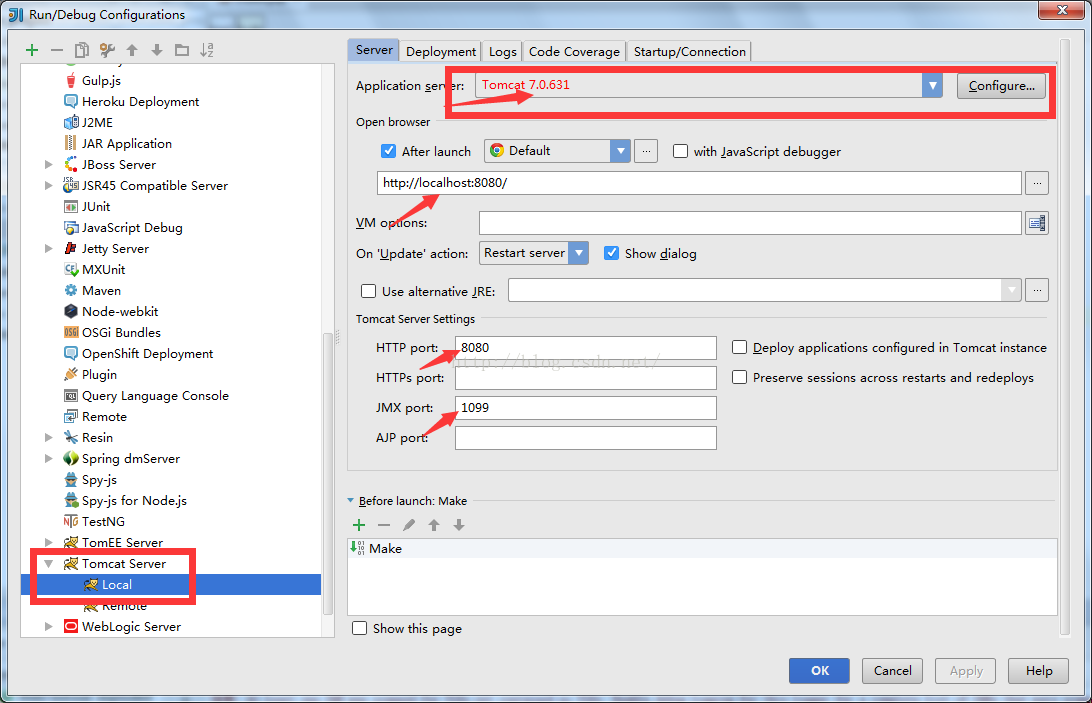Click TestNG icon in list
1092x703 pixels.
point(70,521)
